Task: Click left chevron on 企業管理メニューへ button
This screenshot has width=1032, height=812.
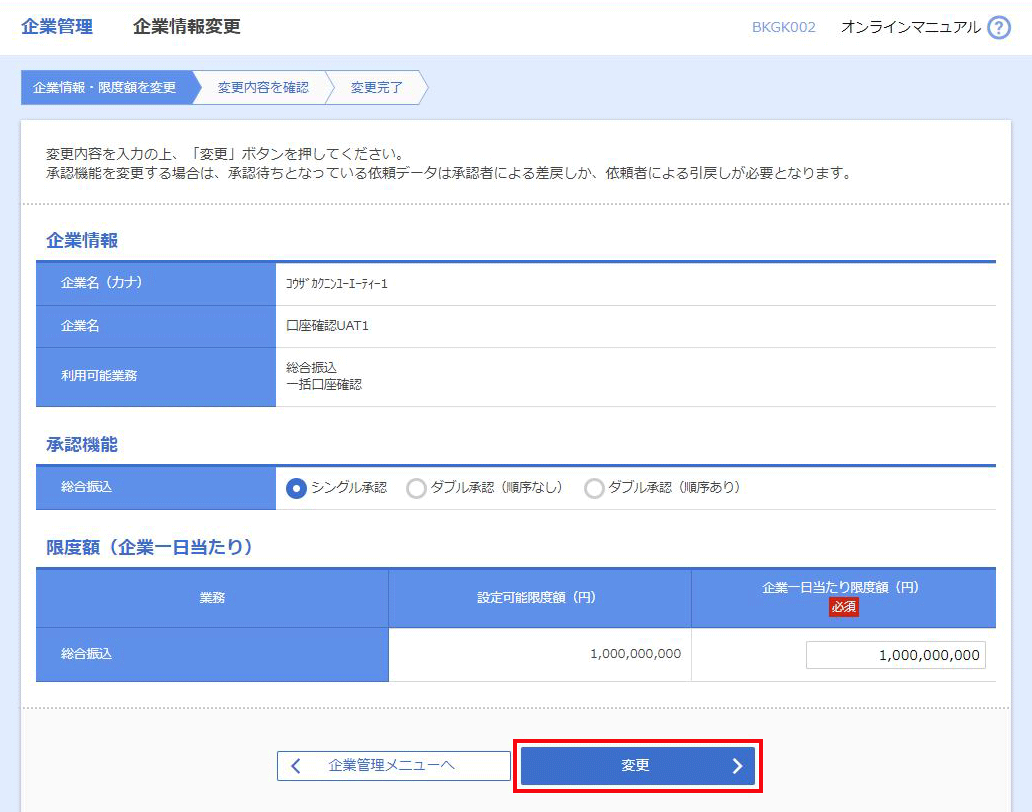Action: [296, 766]
